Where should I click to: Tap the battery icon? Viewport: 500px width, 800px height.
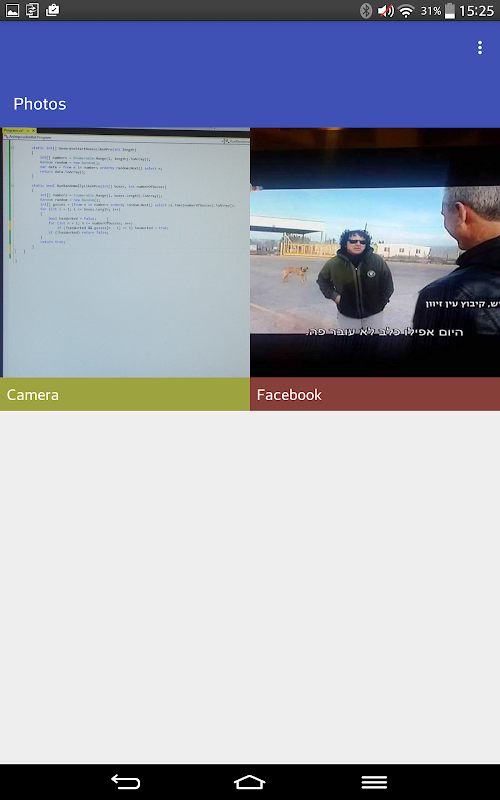(x=449, y=11)
